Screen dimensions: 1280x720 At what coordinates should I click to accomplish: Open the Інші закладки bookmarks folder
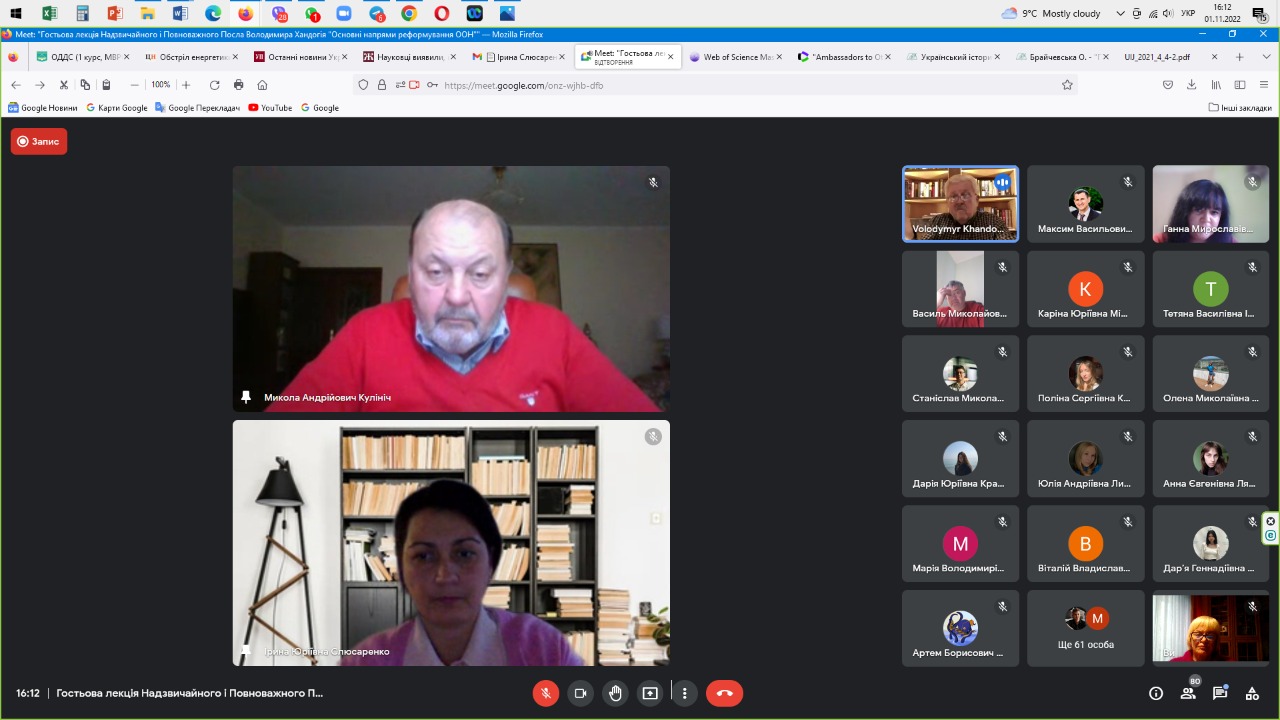[1240, 108]
